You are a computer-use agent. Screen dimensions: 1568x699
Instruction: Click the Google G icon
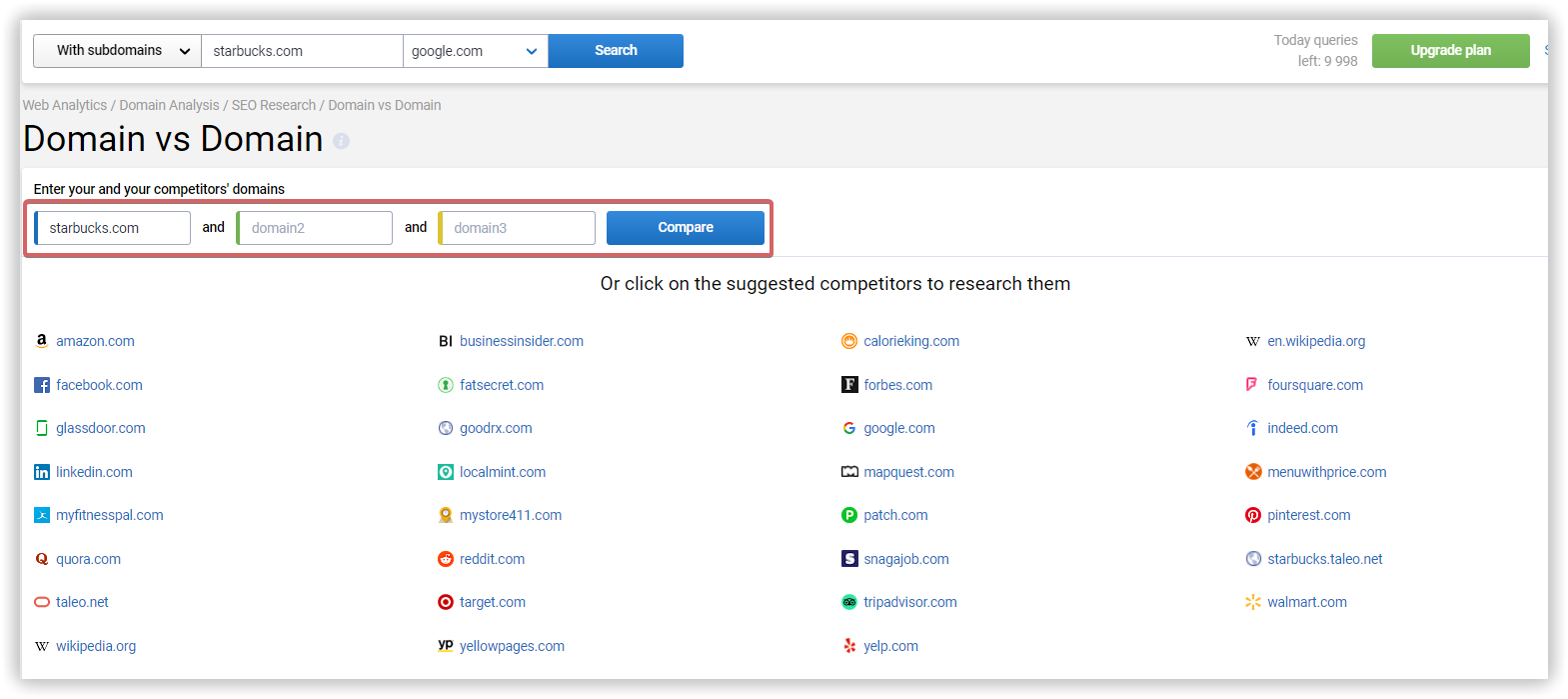(849, 428)
